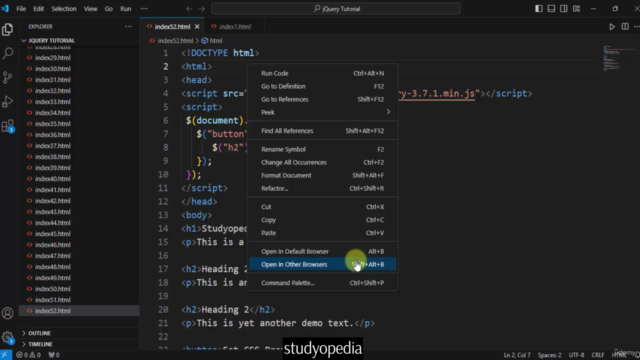This screenshot has height=360, width=640.
Task: Choose Change All Occurrences
Action: [322, 162]
